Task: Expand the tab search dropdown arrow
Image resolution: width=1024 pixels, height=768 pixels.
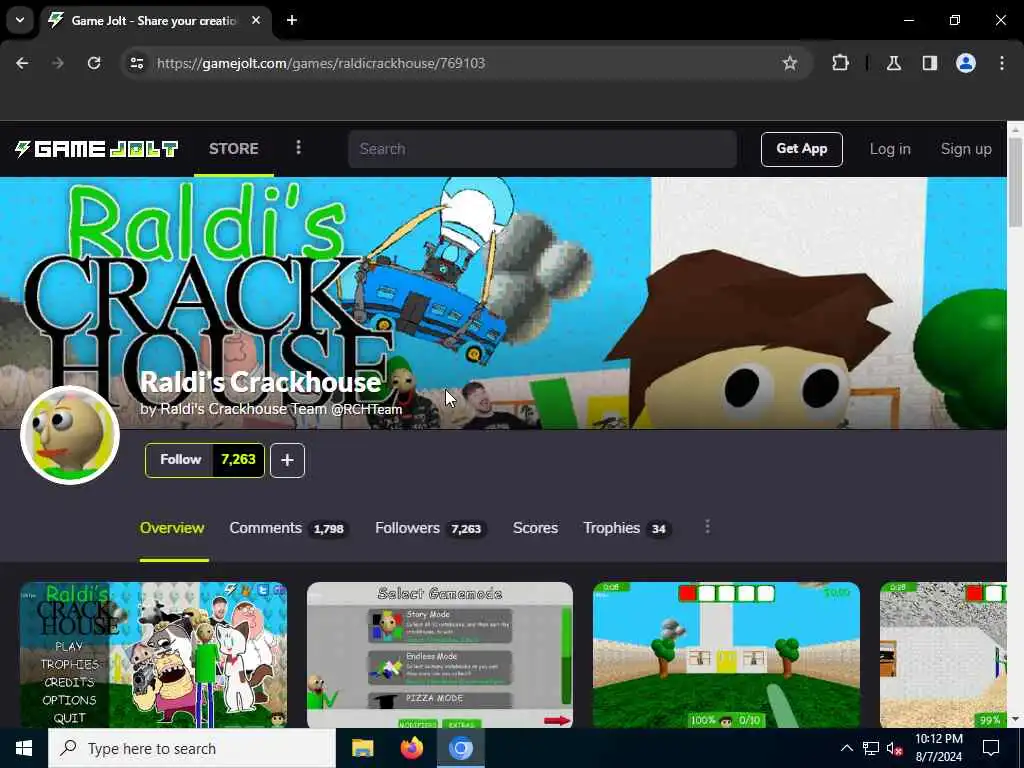Action: [20, 20]
